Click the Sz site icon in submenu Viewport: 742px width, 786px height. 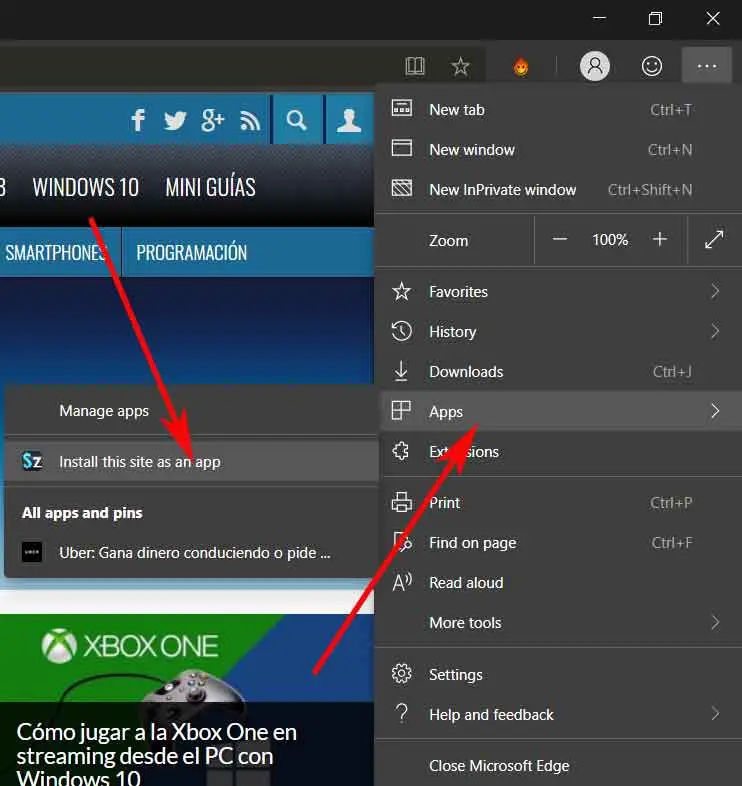point(32,461)
